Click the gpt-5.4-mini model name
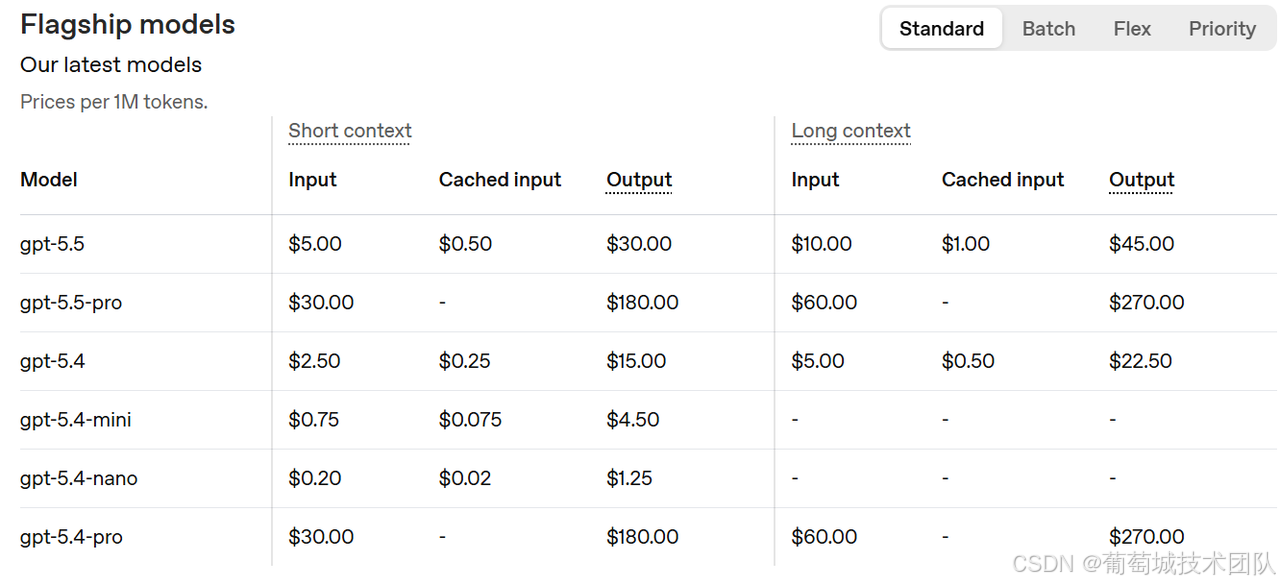The image size is (1280, 585). [76, 420]
